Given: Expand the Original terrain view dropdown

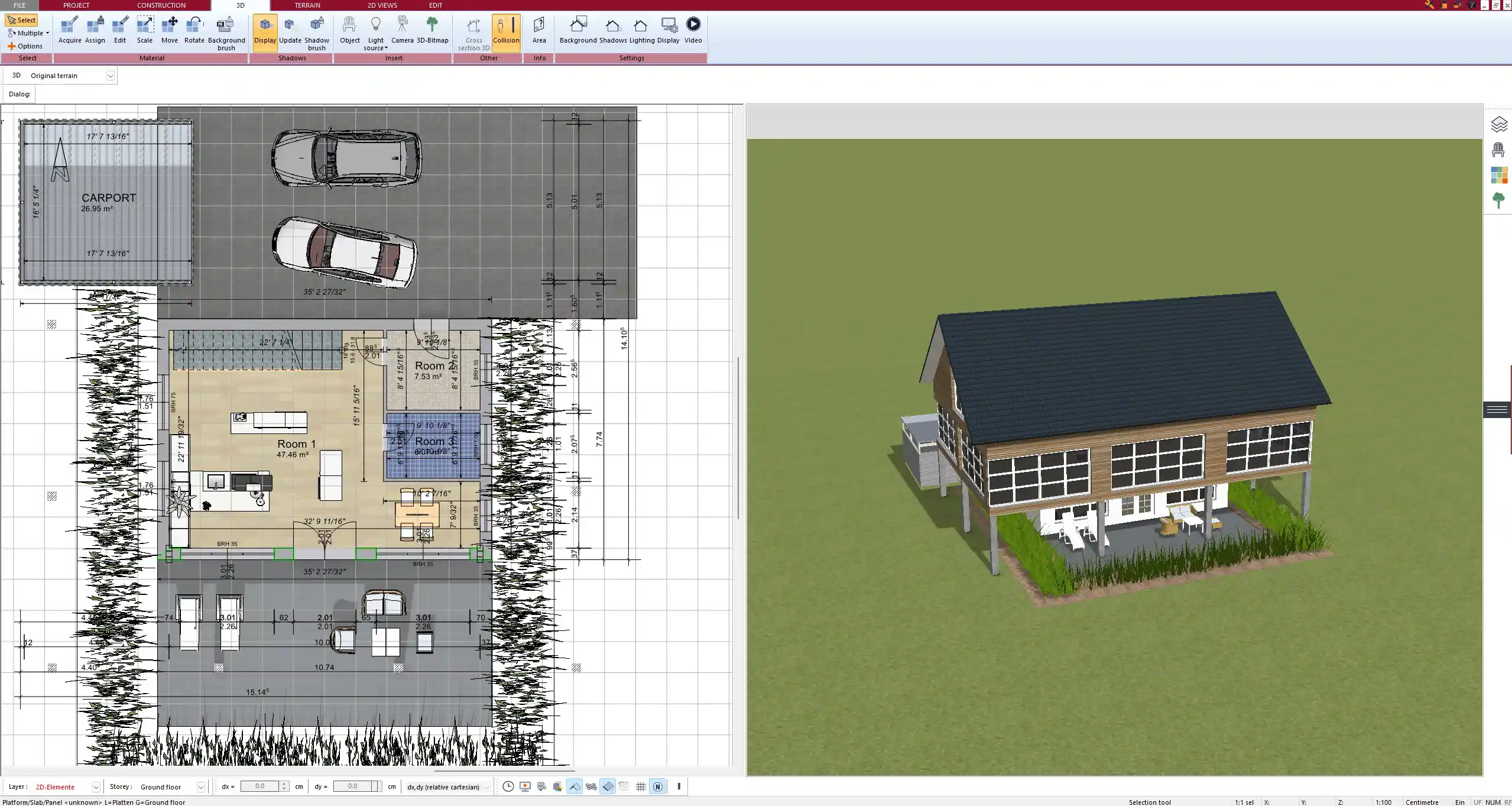Looking at the screenshot, I should pos(110,76).
